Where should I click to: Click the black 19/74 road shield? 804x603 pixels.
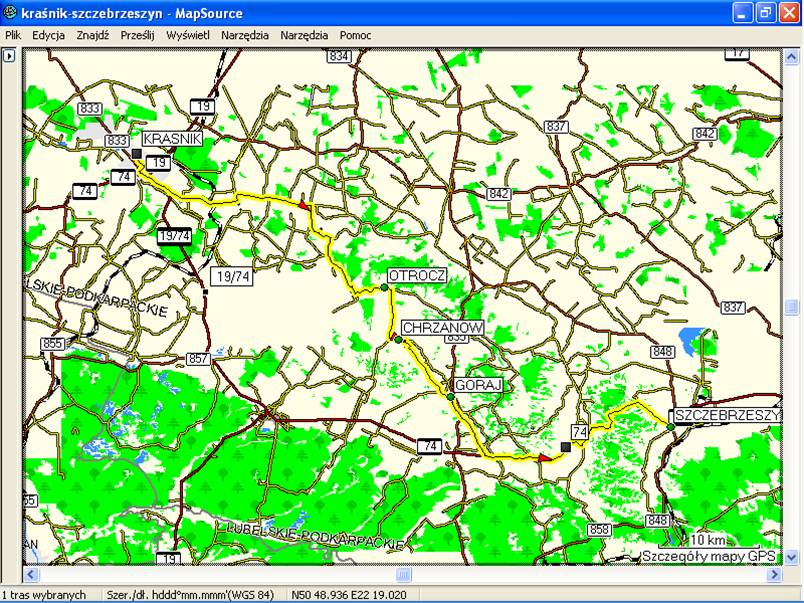point(174,236)
